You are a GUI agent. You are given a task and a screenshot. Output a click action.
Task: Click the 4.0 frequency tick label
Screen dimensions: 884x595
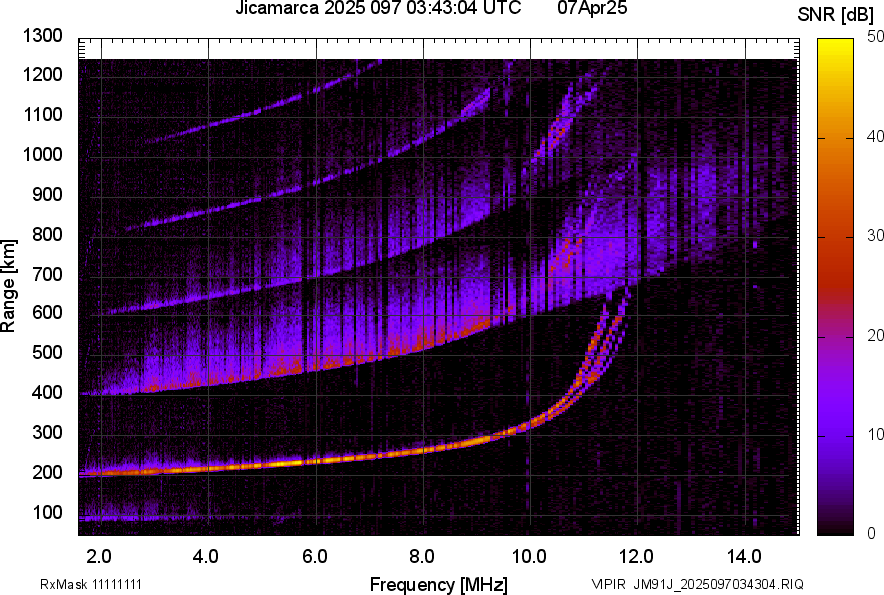206,557
